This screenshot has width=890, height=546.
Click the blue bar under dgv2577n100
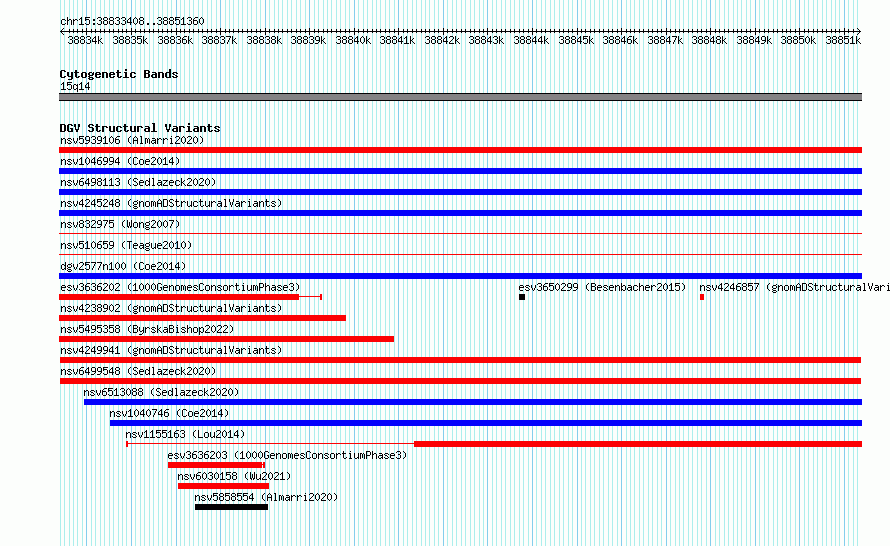point(460,276)
